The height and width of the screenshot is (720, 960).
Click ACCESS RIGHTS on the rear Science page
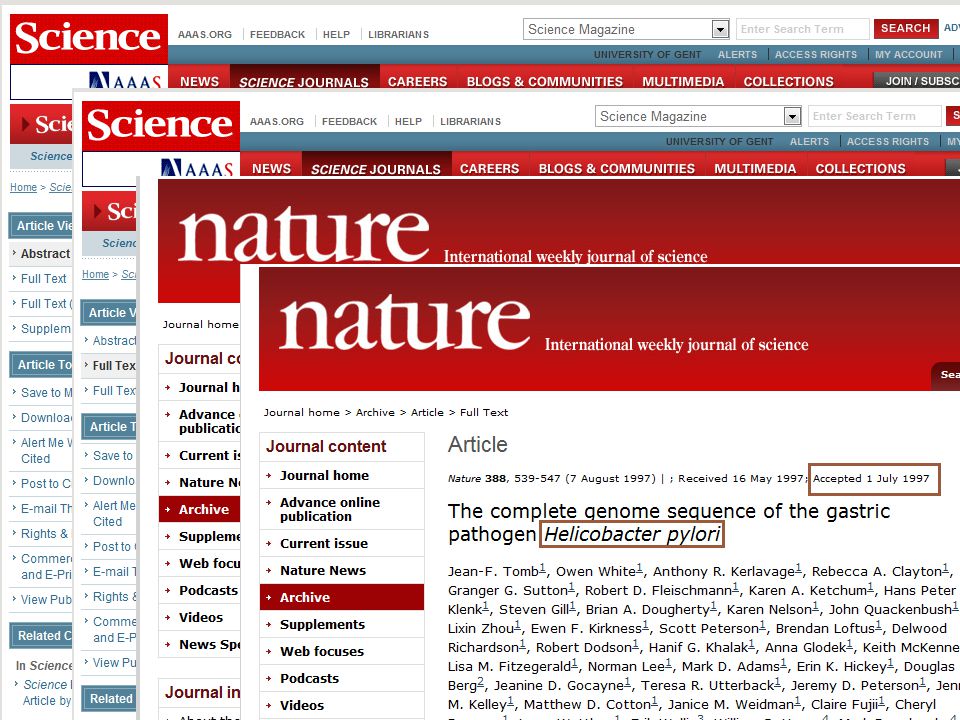pos(816,54)
